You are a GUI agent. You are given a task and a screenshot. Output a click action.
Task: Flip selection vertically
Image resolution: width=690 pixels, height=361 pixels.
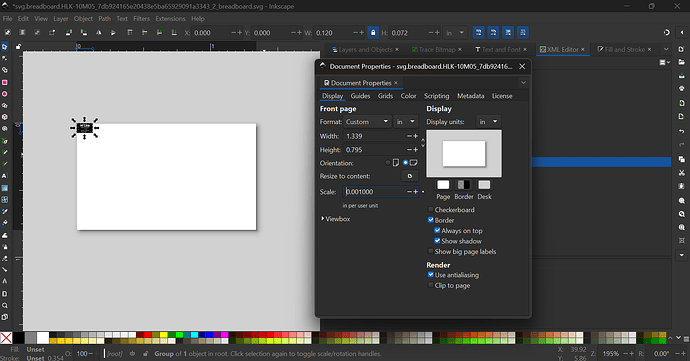coord(113,33)
